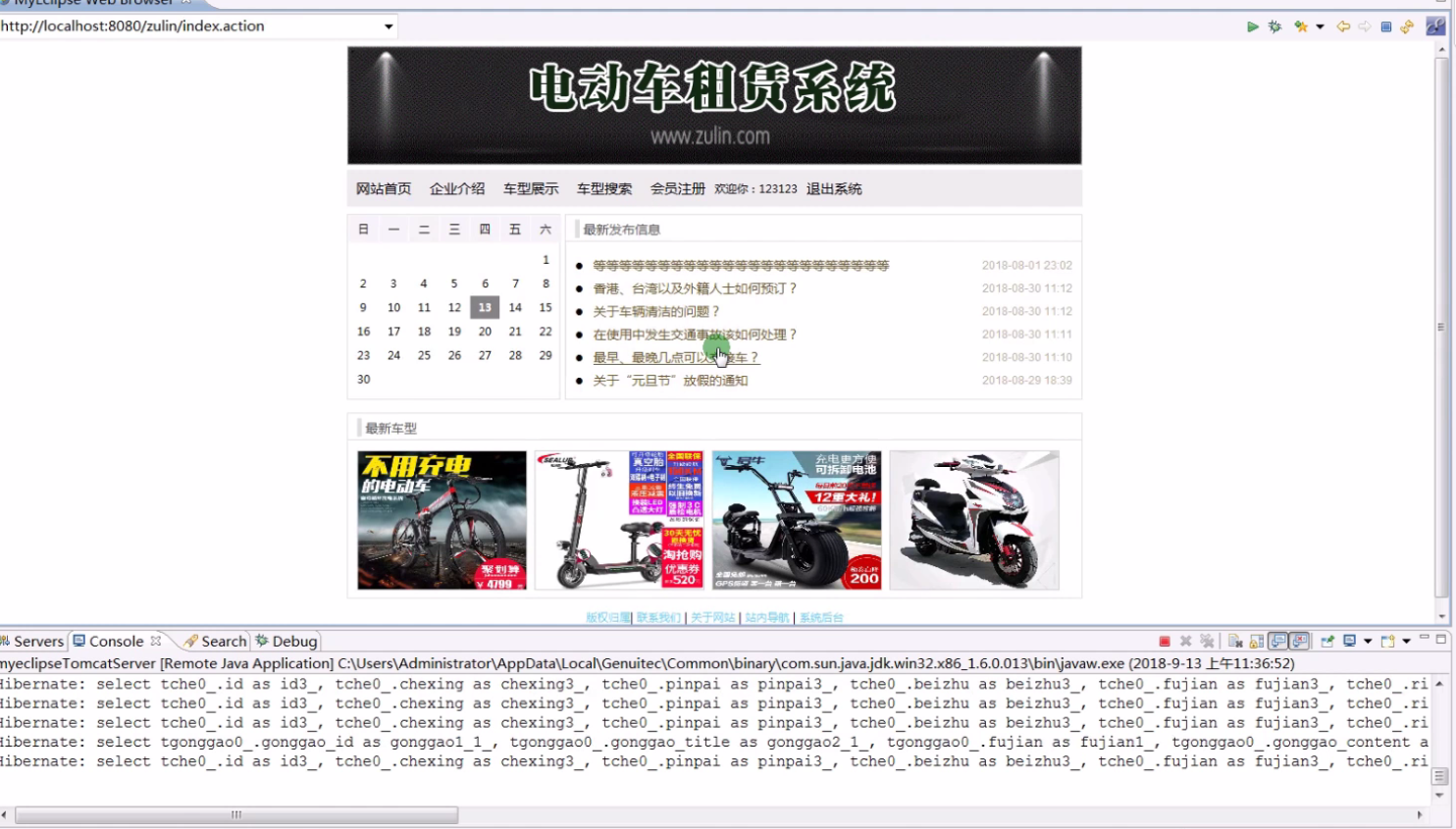Open the Display Selected Console dropdown arrow
Image resolution: width=1456 pixels, height=829 pixels.
1368,642
